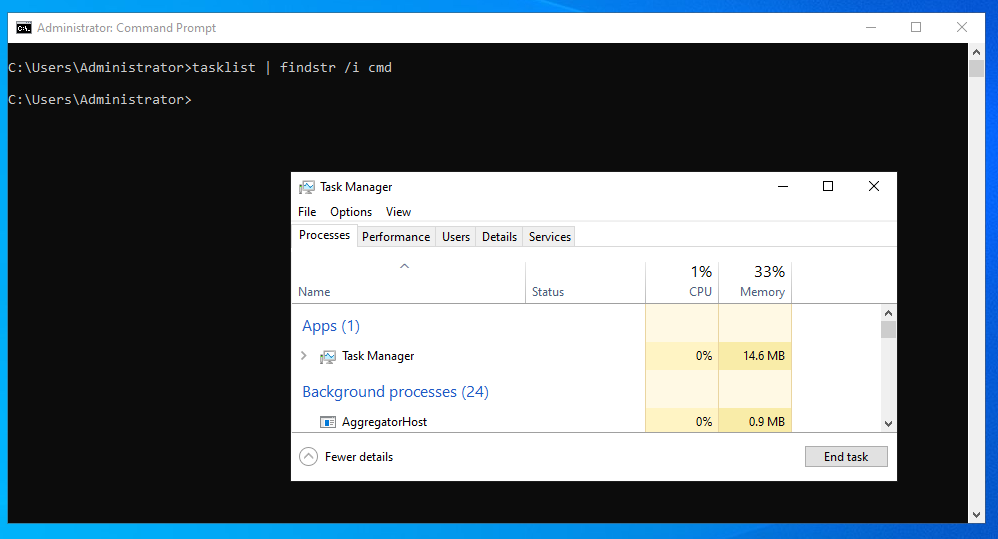Expand the Task Manager app entry
This screenshot has width=998, height=539.
pos(304,356)
